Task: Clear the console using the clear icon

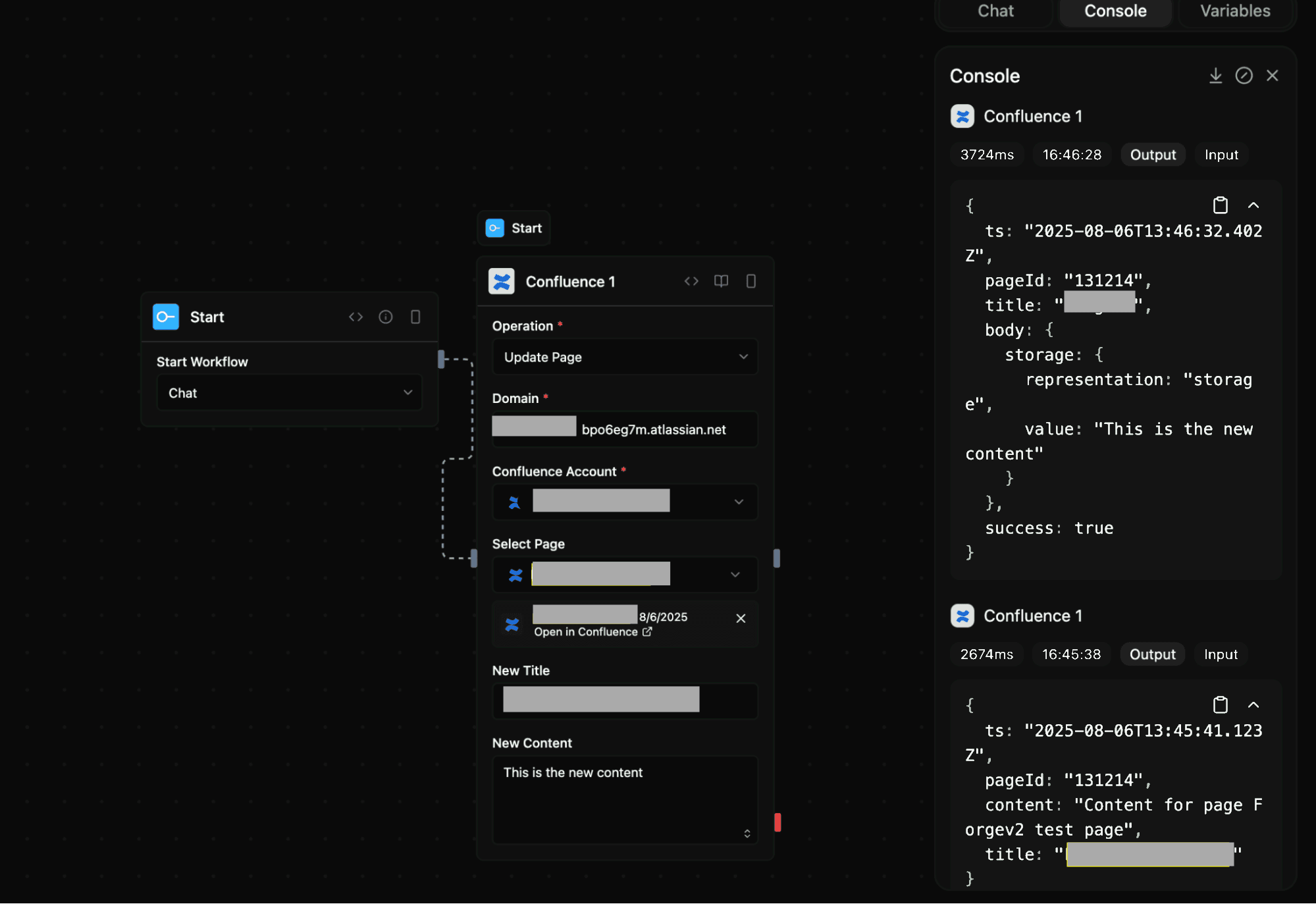Action: (x=1244, y=75)
